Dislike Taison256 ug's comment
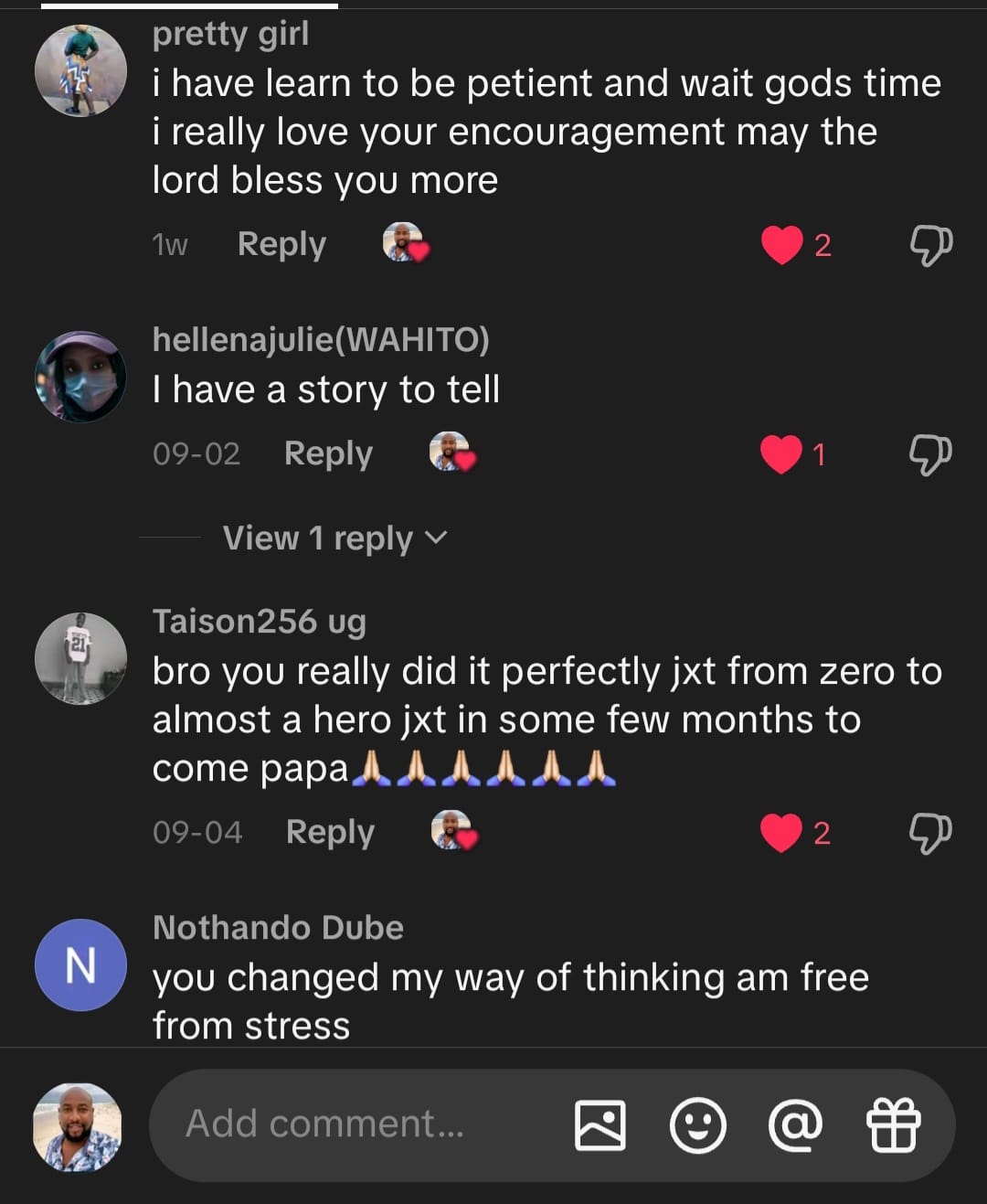Screen dimensions: 987x1204 (x=930, y=833)
